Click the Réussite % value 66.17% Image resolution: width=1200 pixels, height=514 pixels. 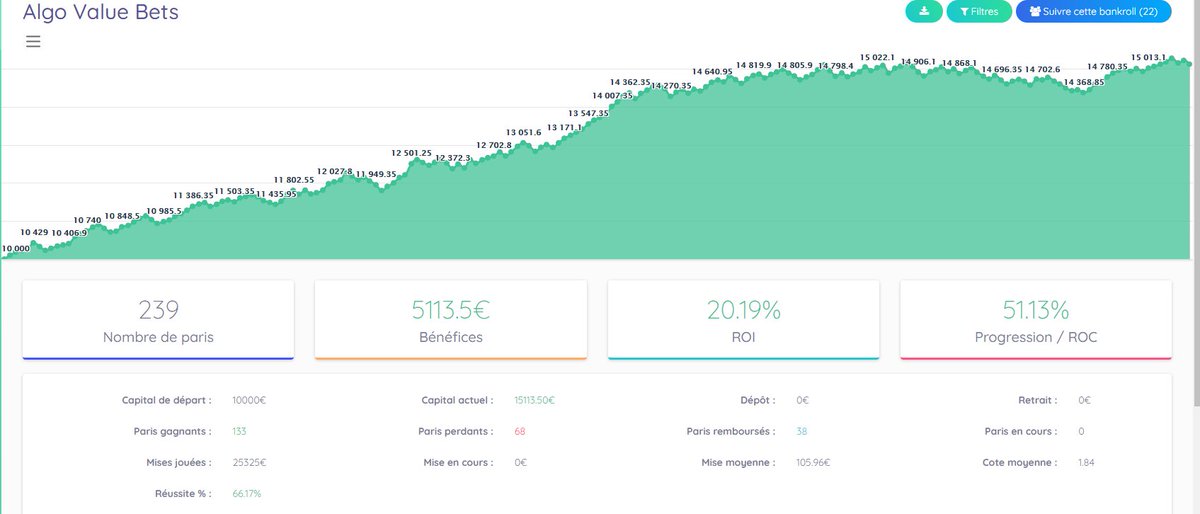click(246, 493)
